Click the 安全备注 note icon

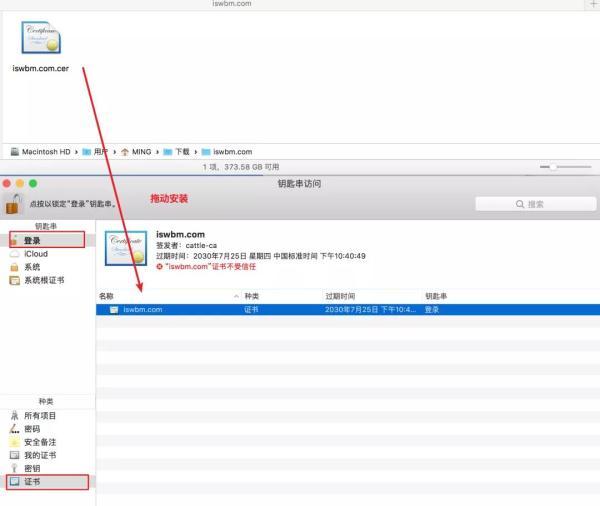coord(15,442)
